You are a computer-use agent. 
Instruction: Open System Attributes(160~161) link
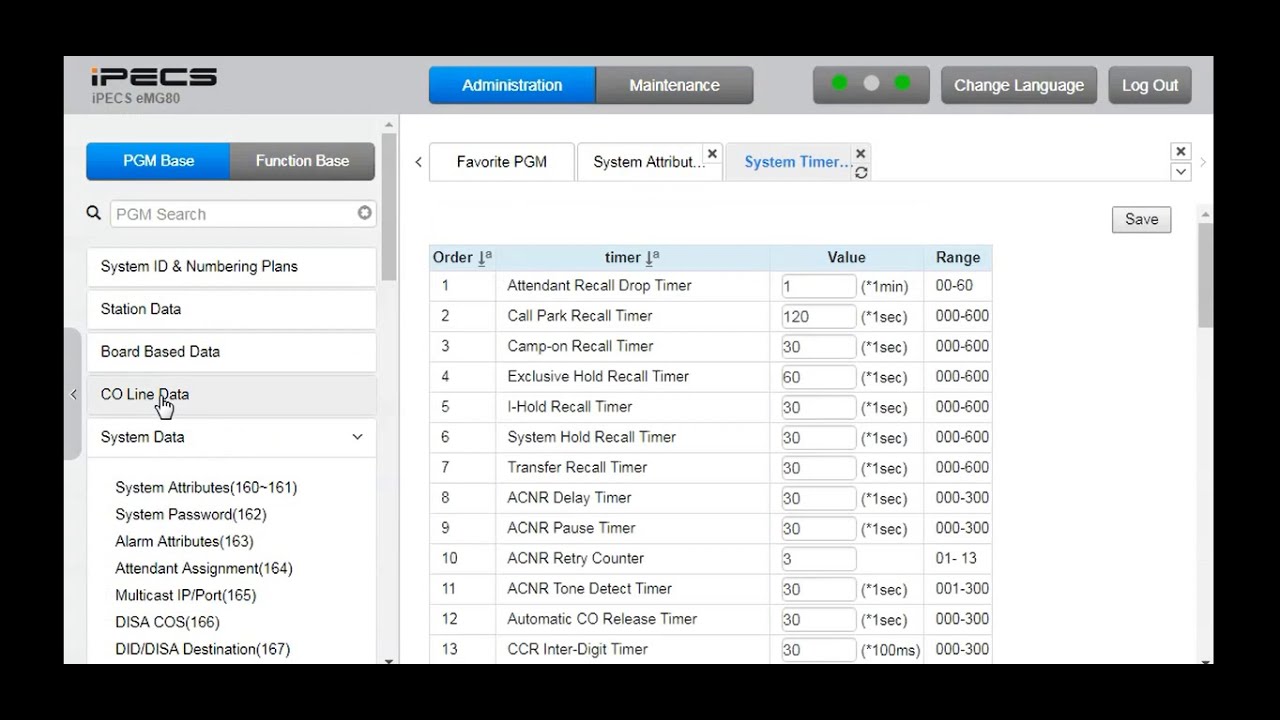pyautogui.click(x=206, y=488)
